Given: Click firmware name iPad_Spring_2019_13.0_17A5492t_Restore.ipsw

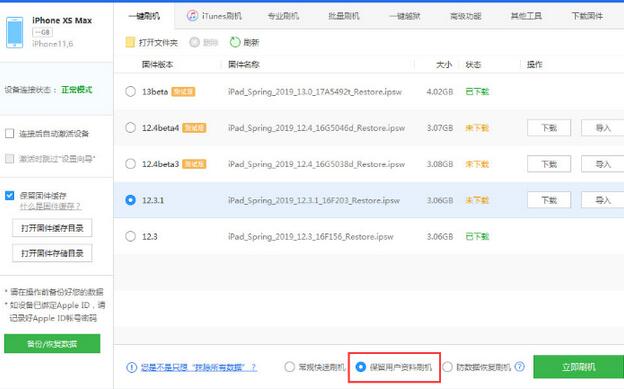Looking at the screenshot, I should (315, 92).
